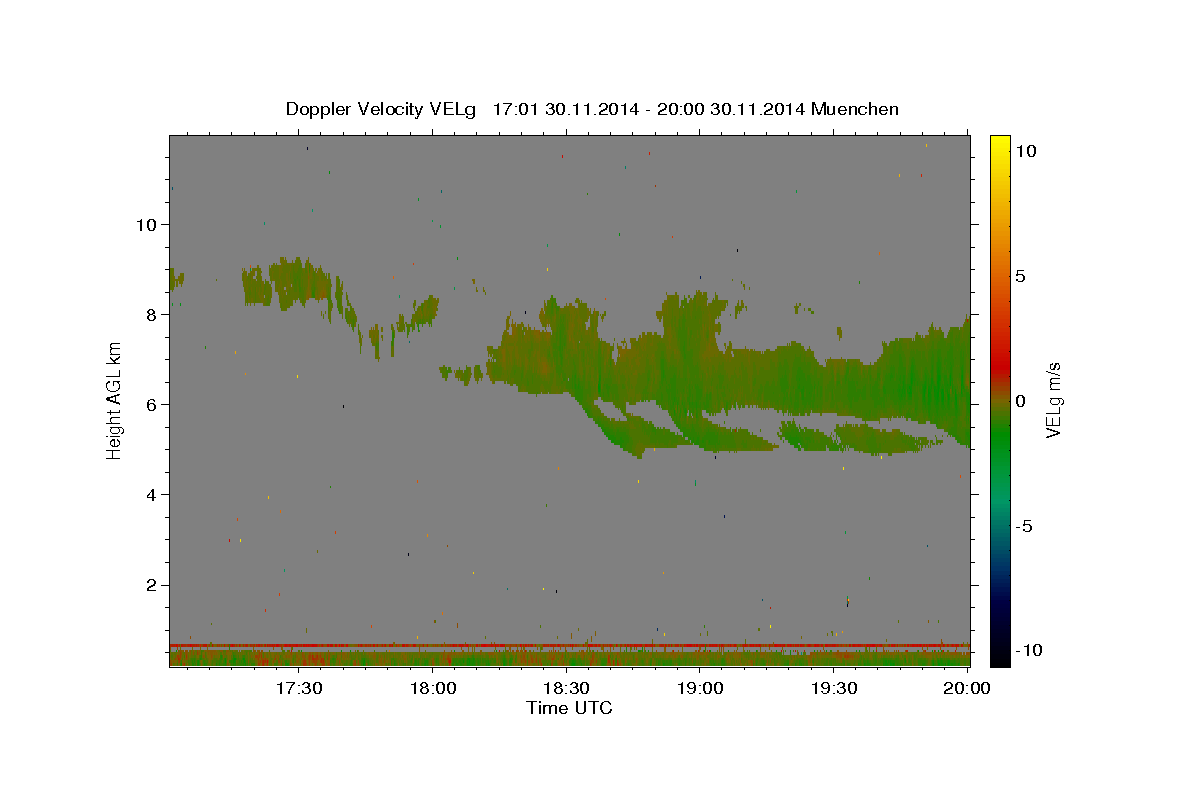Image resolution: width=1200 pixels, height=800 pixels.
Task: Click 'Muenchen' in the plot title
Action: [x=855, y=109]
